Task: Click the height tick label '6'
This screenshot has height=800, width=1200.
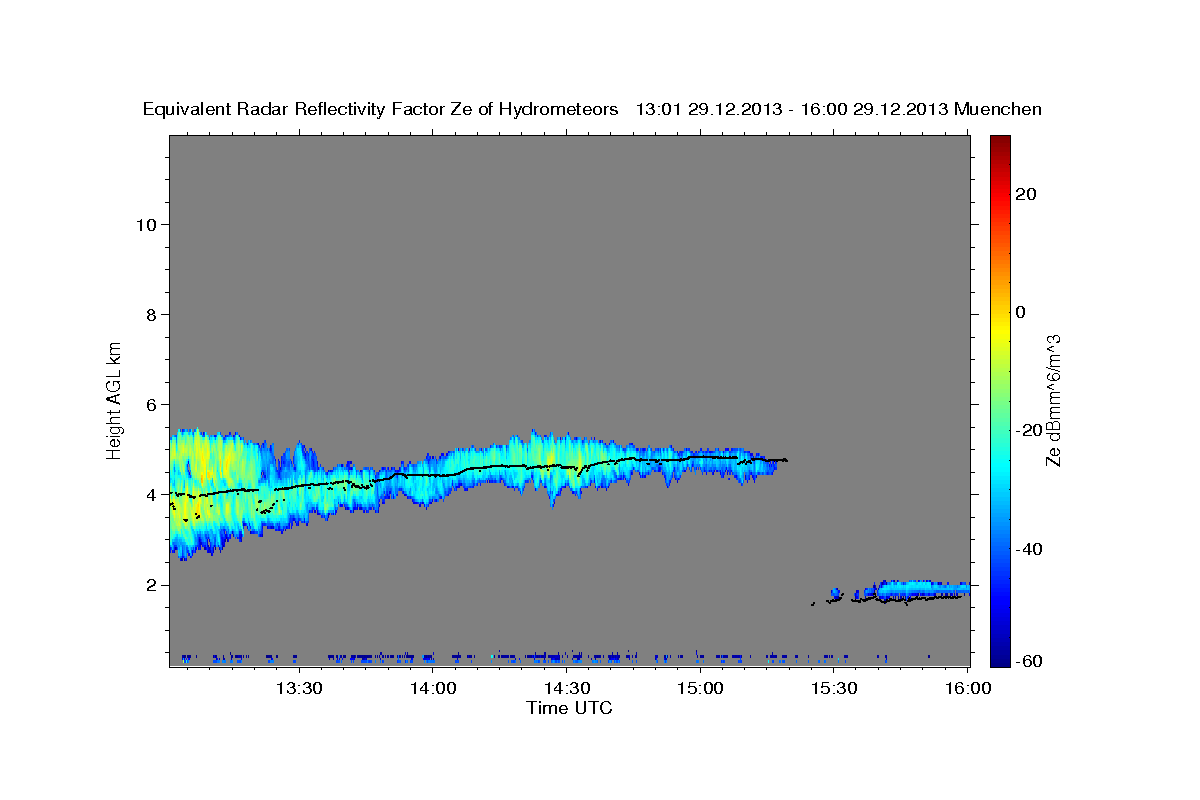Action: coord(152,405)
